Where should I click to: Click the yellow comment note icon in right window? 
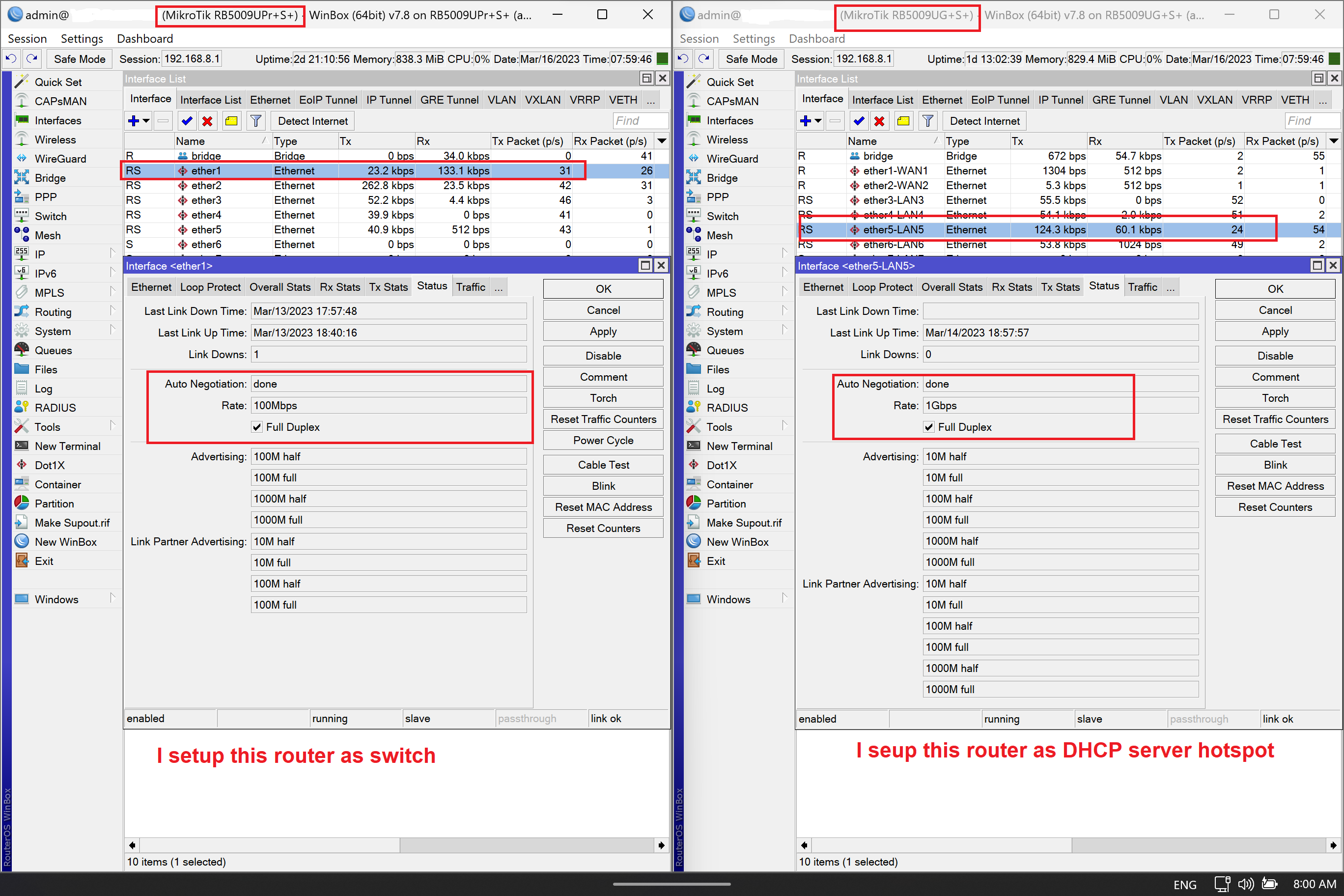903,120
